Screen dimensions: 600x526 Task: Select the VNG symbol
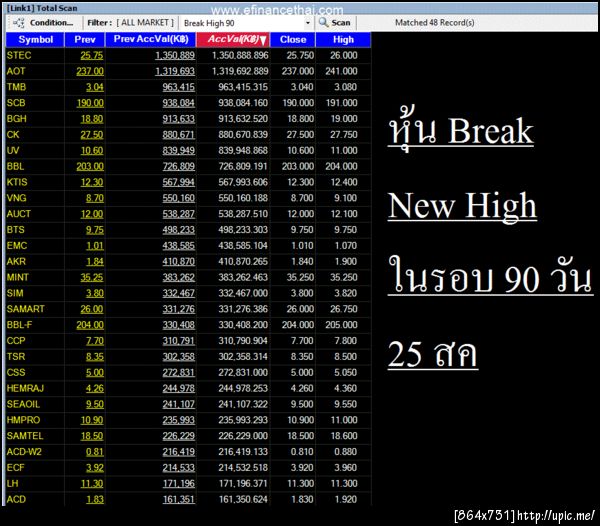[x=16, y=198]
